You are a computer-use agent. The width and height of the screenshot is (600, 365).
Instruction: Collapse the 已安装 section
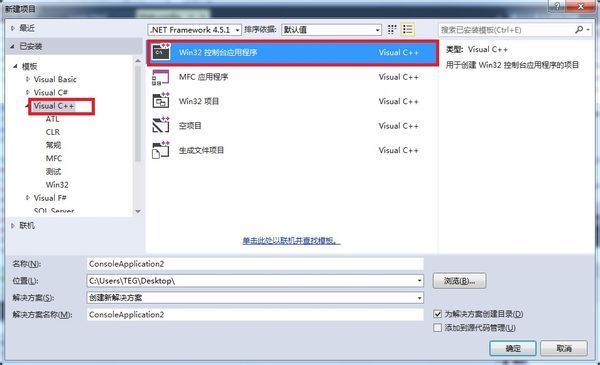[x=13, y=46]
